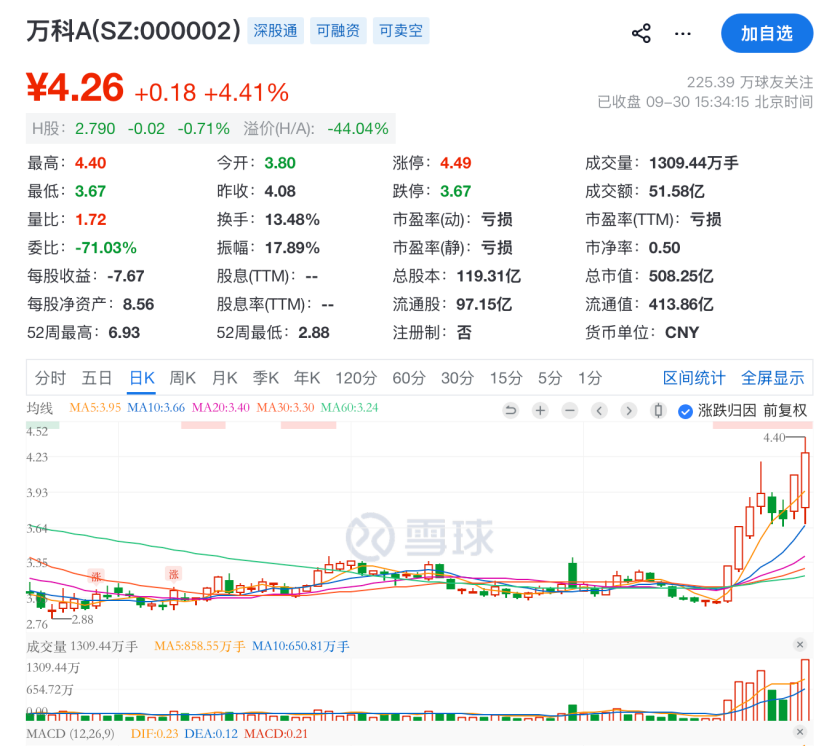
Task: Switch to the 五日 tab
Action: coord(97,378)
